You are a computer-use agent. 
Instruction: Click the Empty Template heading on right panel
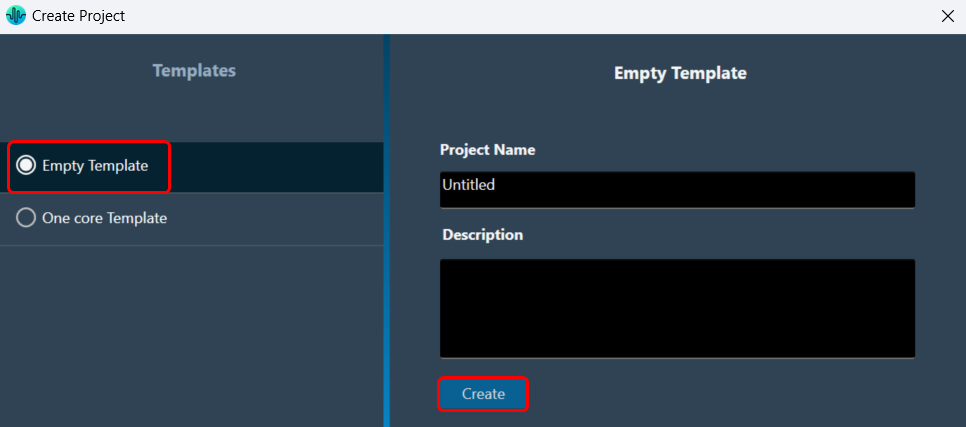pos(680,73)
